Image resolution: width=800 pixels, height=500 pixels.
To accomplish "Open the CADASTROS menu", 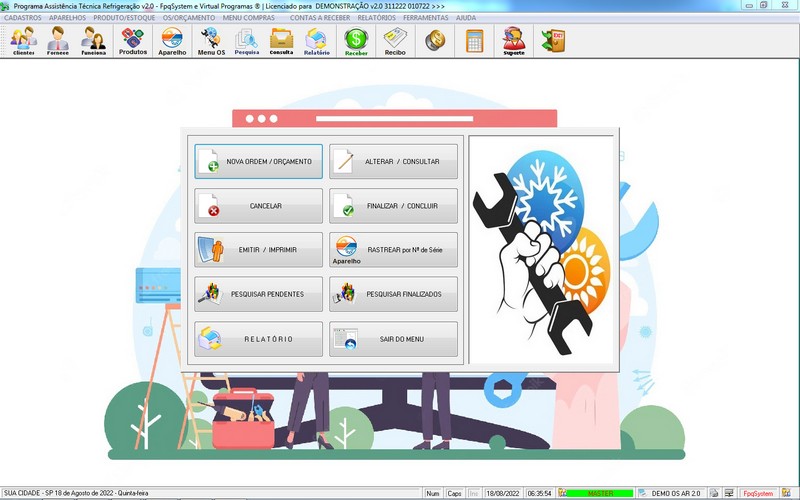I will point(22,18).
